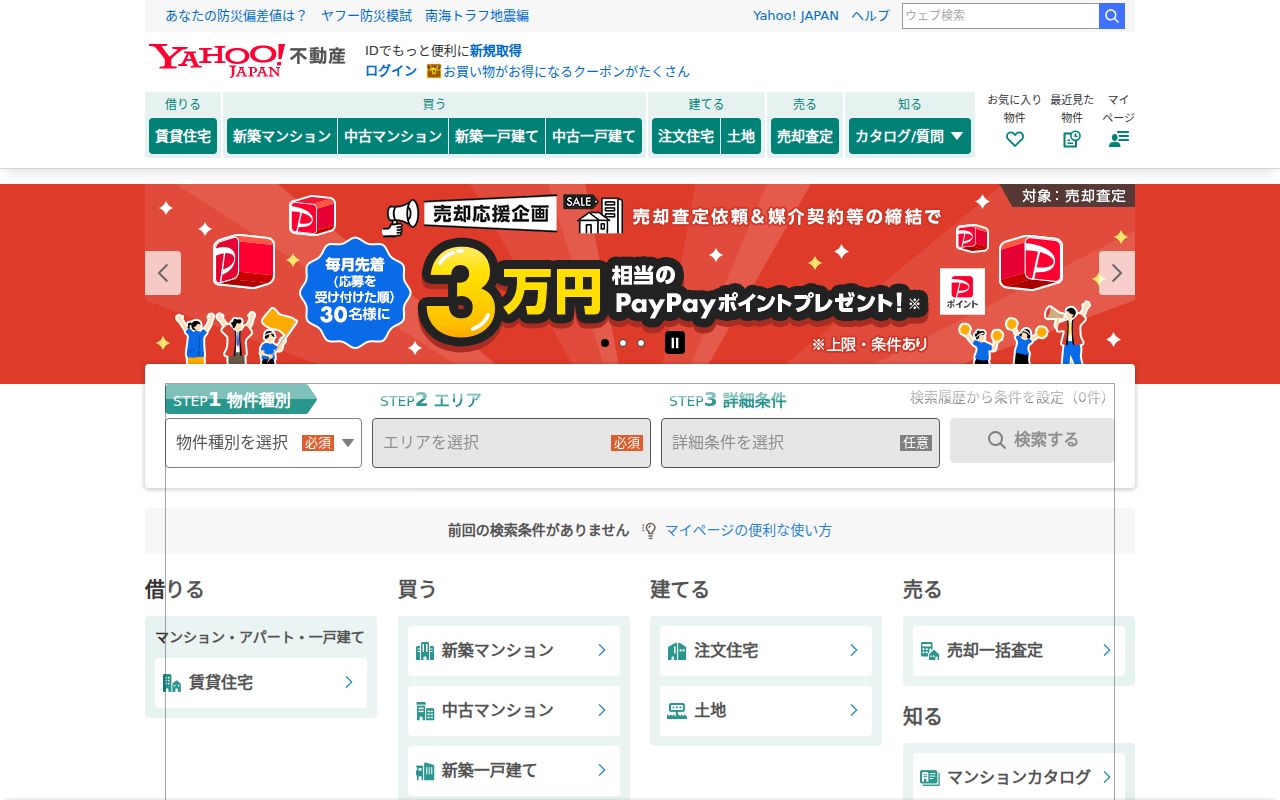Viewport: 1280px width, 800px height.
Task: Open 新築一戸建て in the navigation bar
Action: click(497, 136)
